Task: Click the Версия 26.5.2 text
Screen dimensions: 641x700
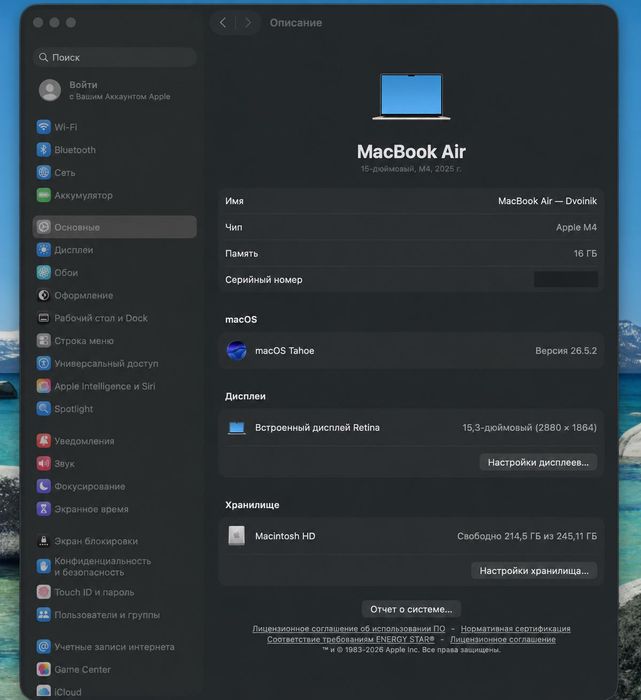Action: coord(566,350)
